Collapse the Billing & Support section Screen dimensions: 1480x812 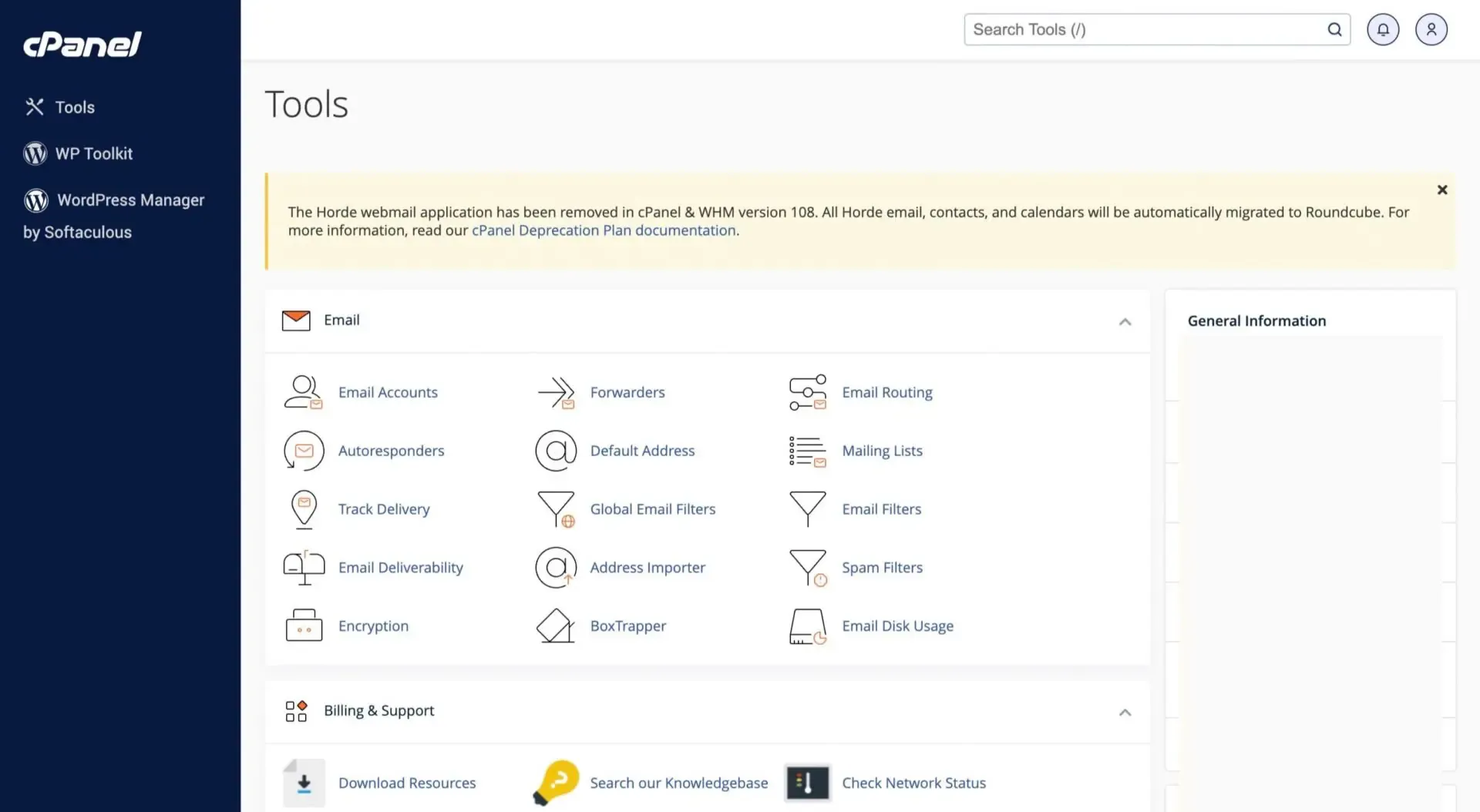1125,712
